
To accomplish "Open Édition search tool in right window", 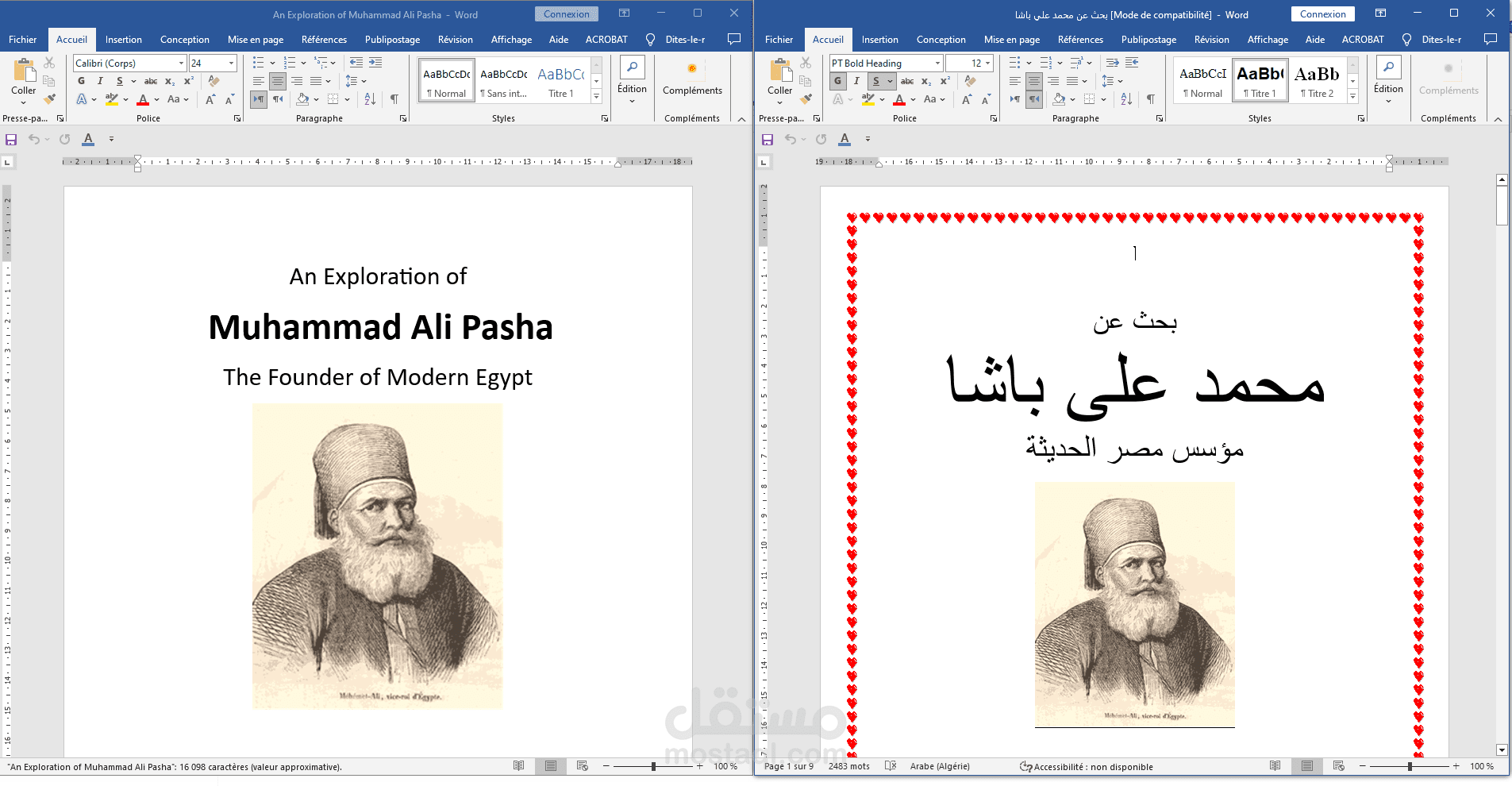I will [x=1388, y=67].
